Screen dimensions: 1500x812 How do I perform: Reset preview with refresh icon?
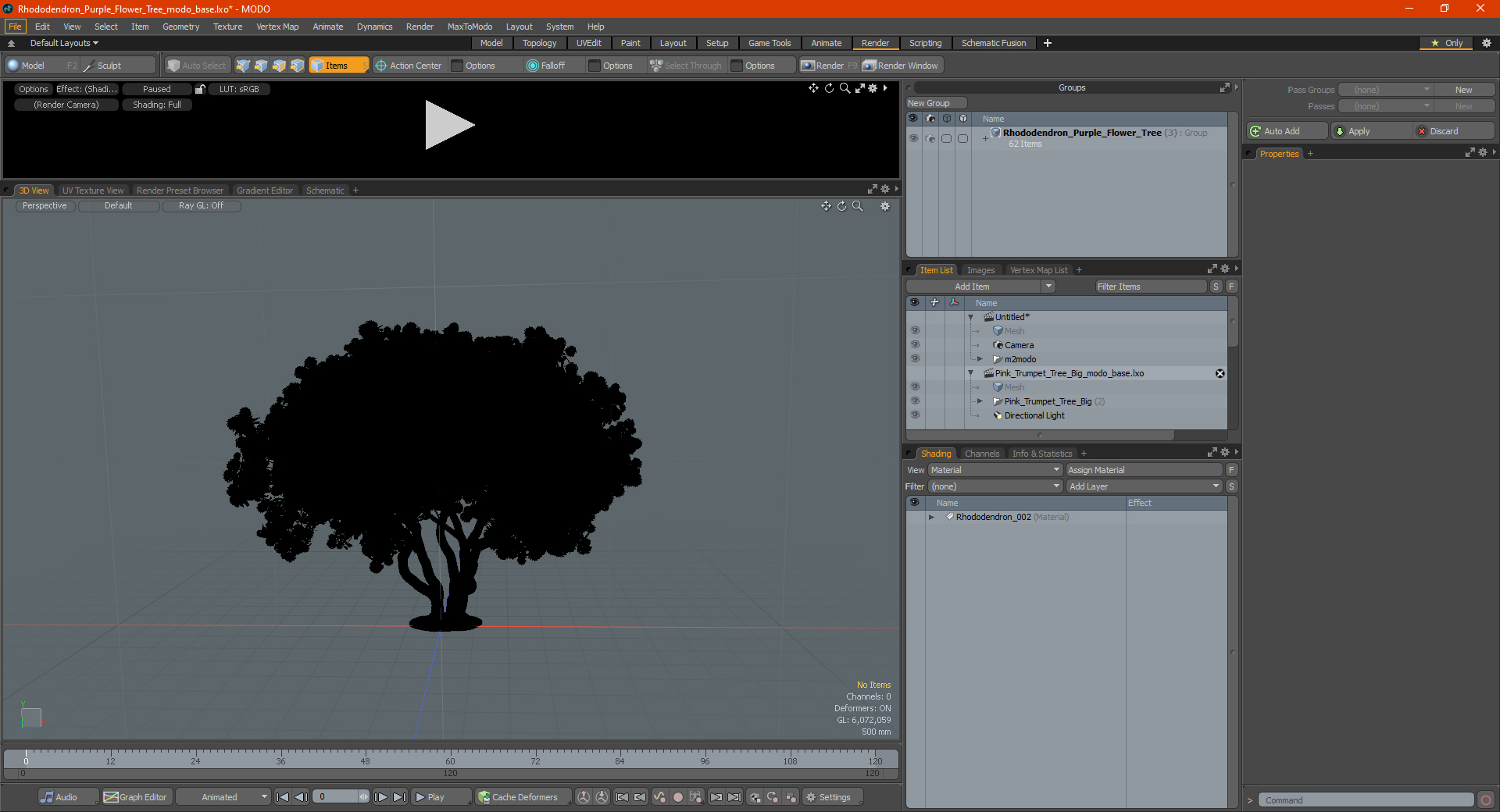(829, 88)
